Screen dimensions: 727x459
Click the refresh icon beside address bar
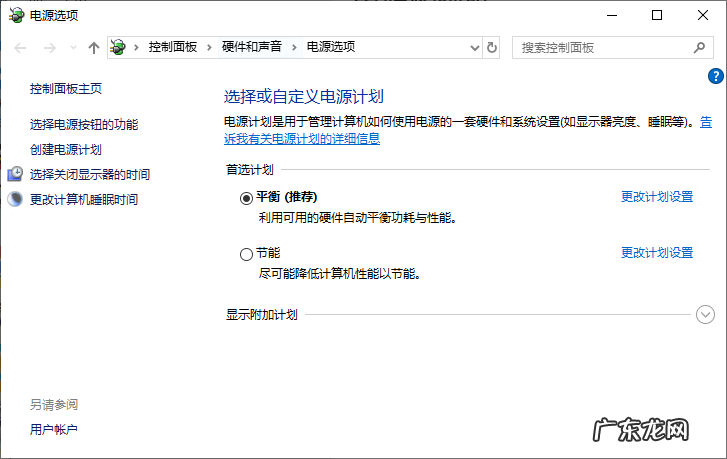coord(491,47)
